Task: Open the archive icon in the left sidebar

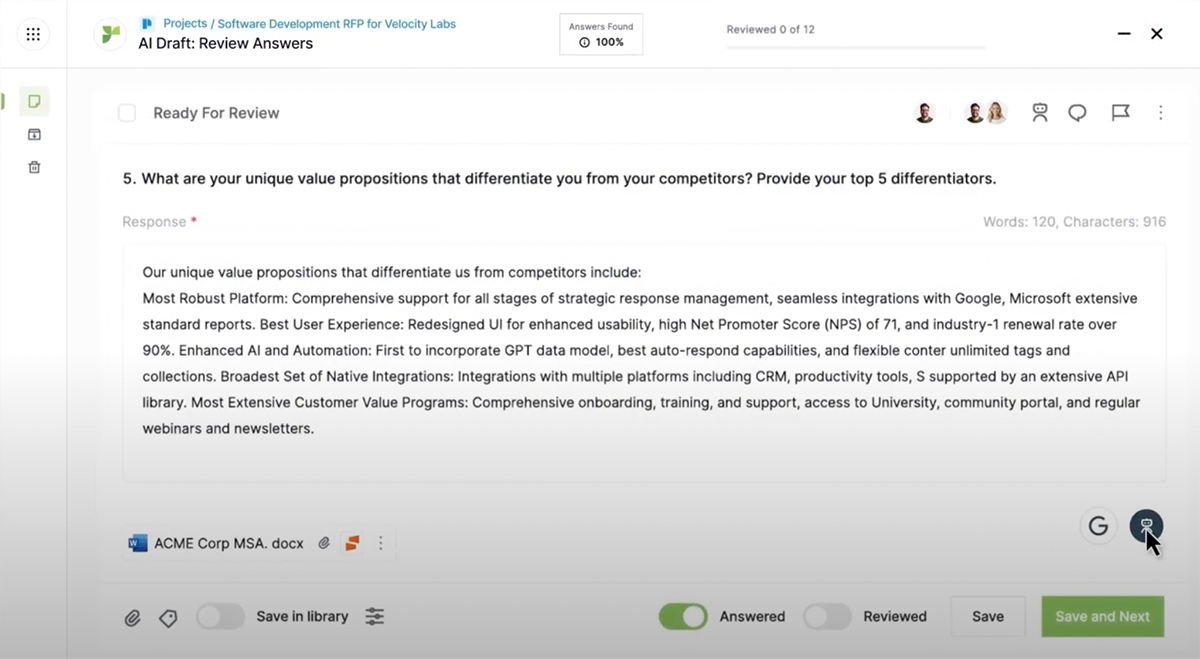Action: pyautogui.click(x=33, y=133)
